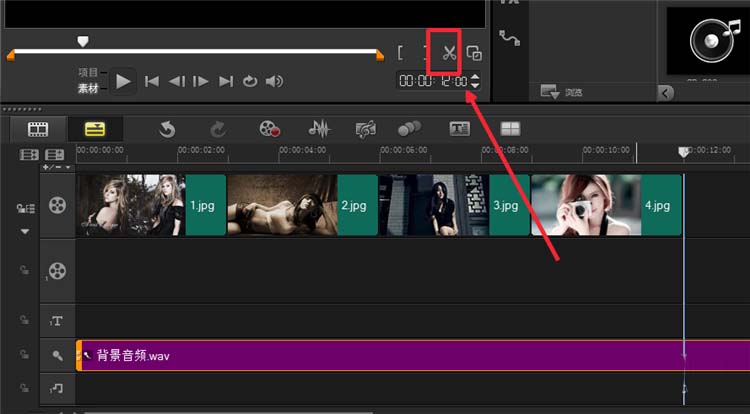This screenshot has width=750, height=414.
Task: Switch preview to 素材 clip mode
Action: point(88,89)
